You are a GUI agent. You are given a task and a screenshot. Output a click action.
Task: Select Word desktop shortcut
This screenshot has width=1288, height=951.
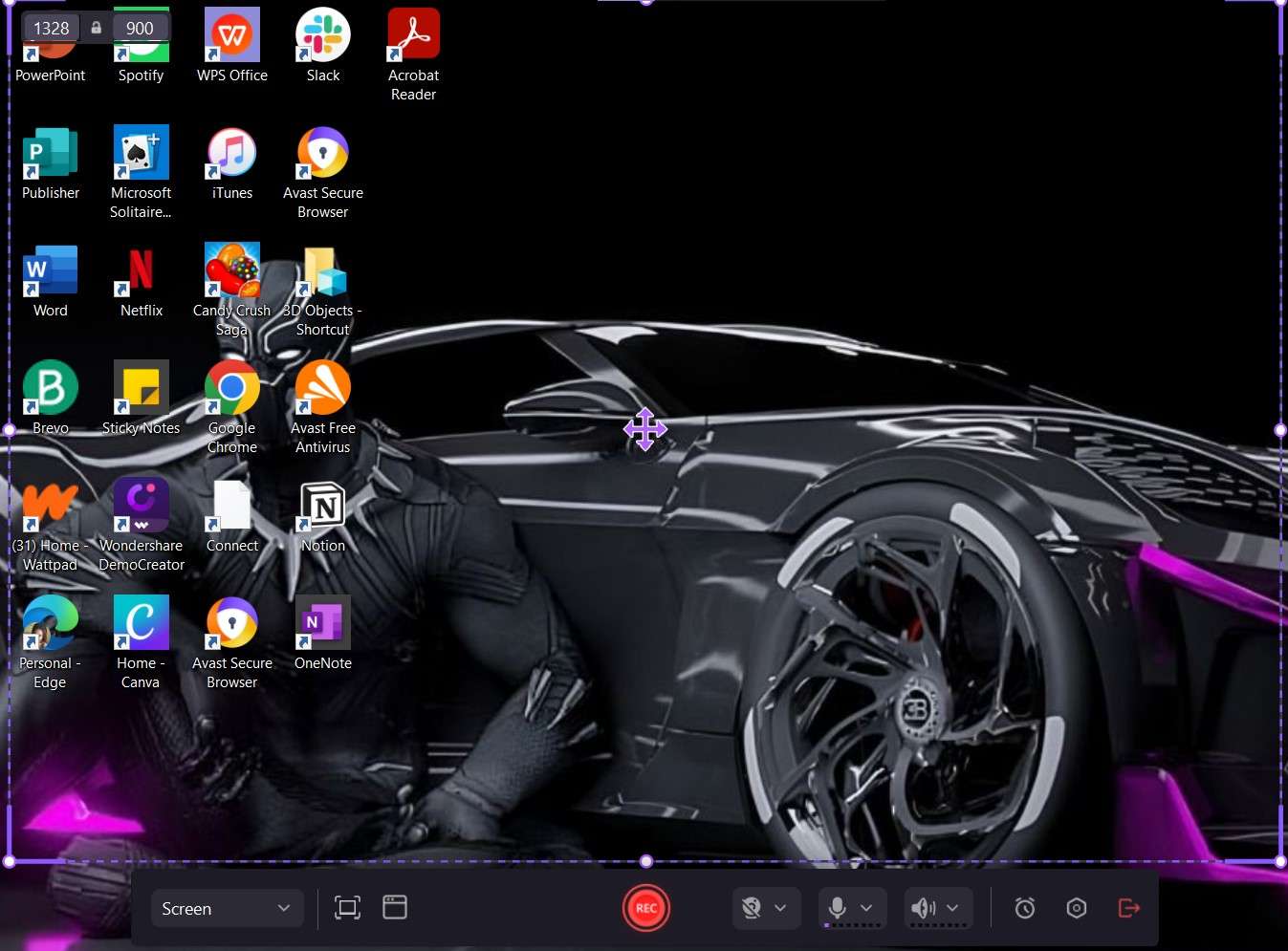pyautogui.click(x=51, y=281)
